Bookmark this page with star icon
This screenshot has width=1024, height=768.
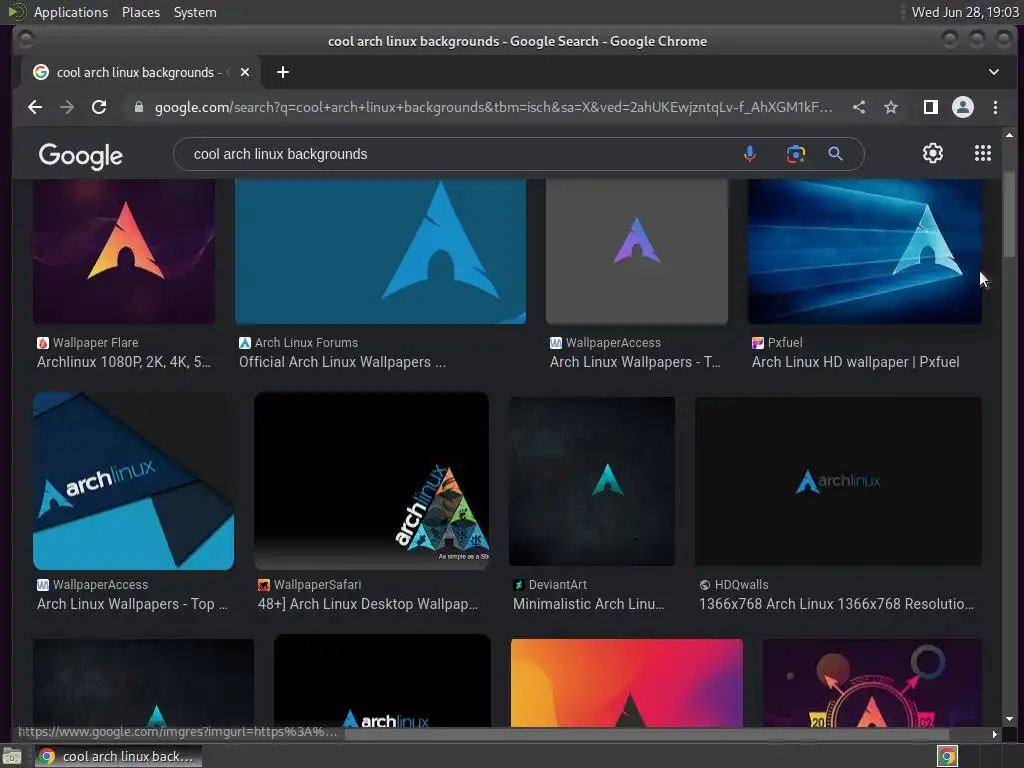pos(891,107)
